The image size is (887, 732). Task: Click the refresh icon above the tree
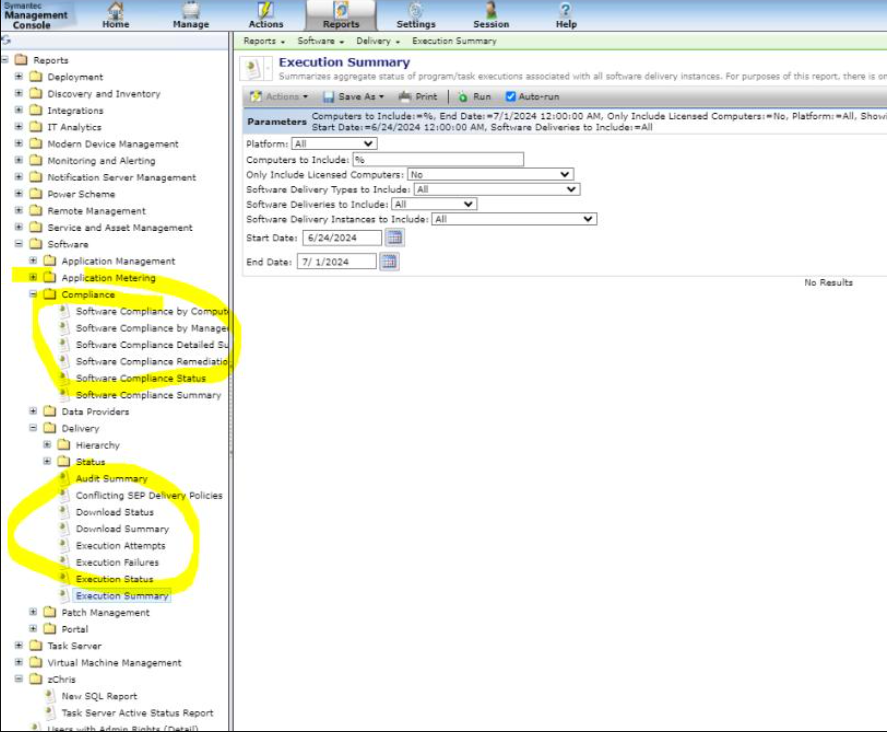(x=6, y=41)
